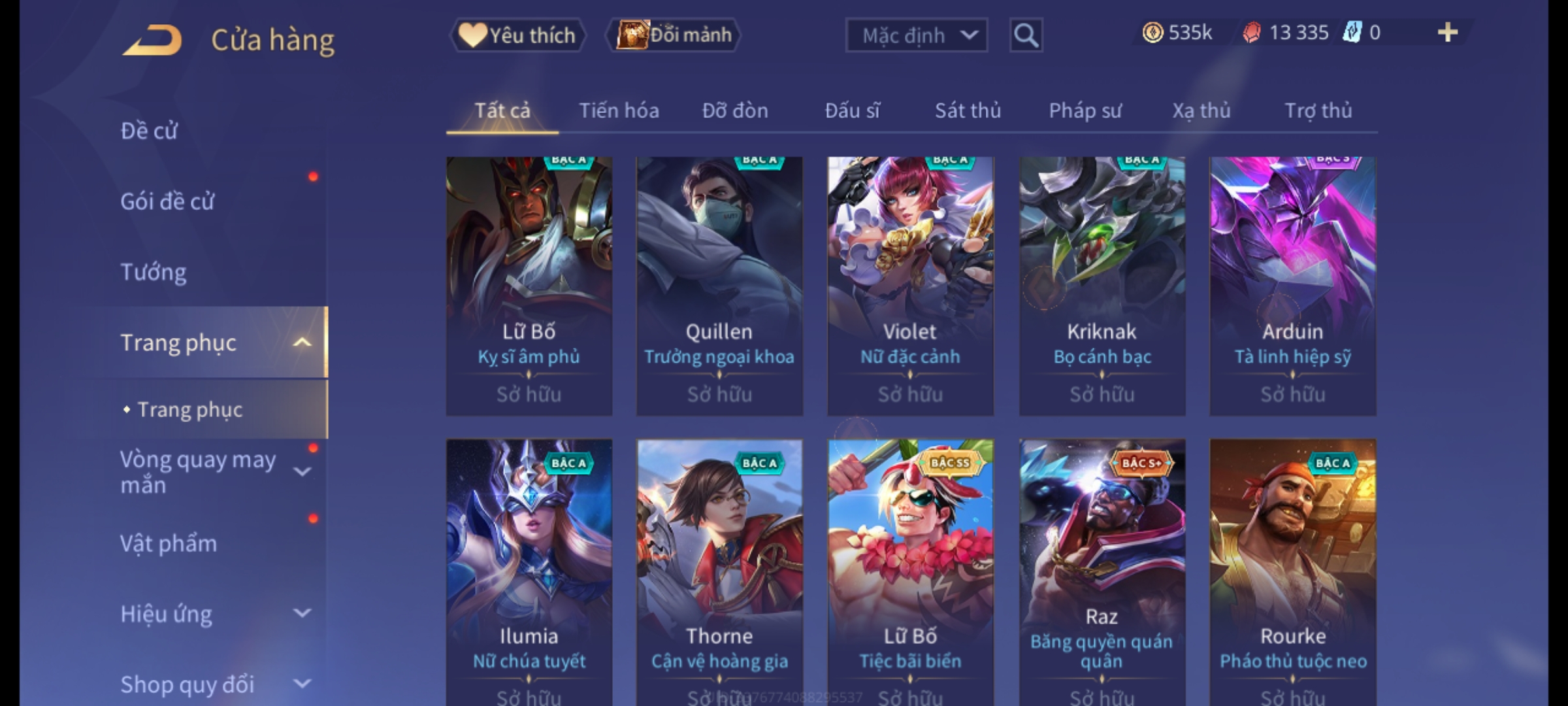The width and height of the screenshot is (1568, 706).
Task: Switch to the Sát thủ tab
Action: click(968, 110)
